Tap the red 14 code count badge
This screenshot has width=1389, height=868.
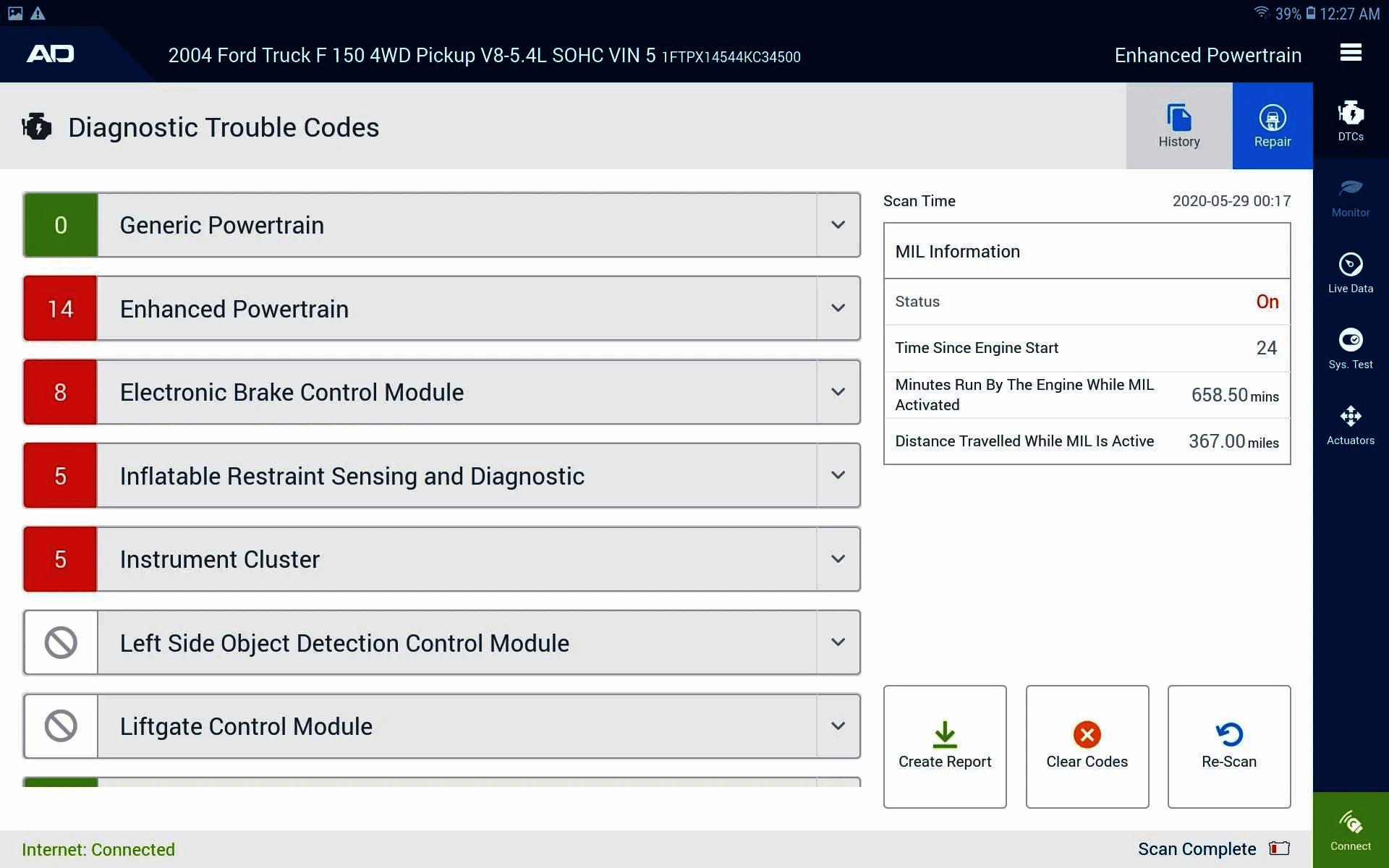(61, 309)
